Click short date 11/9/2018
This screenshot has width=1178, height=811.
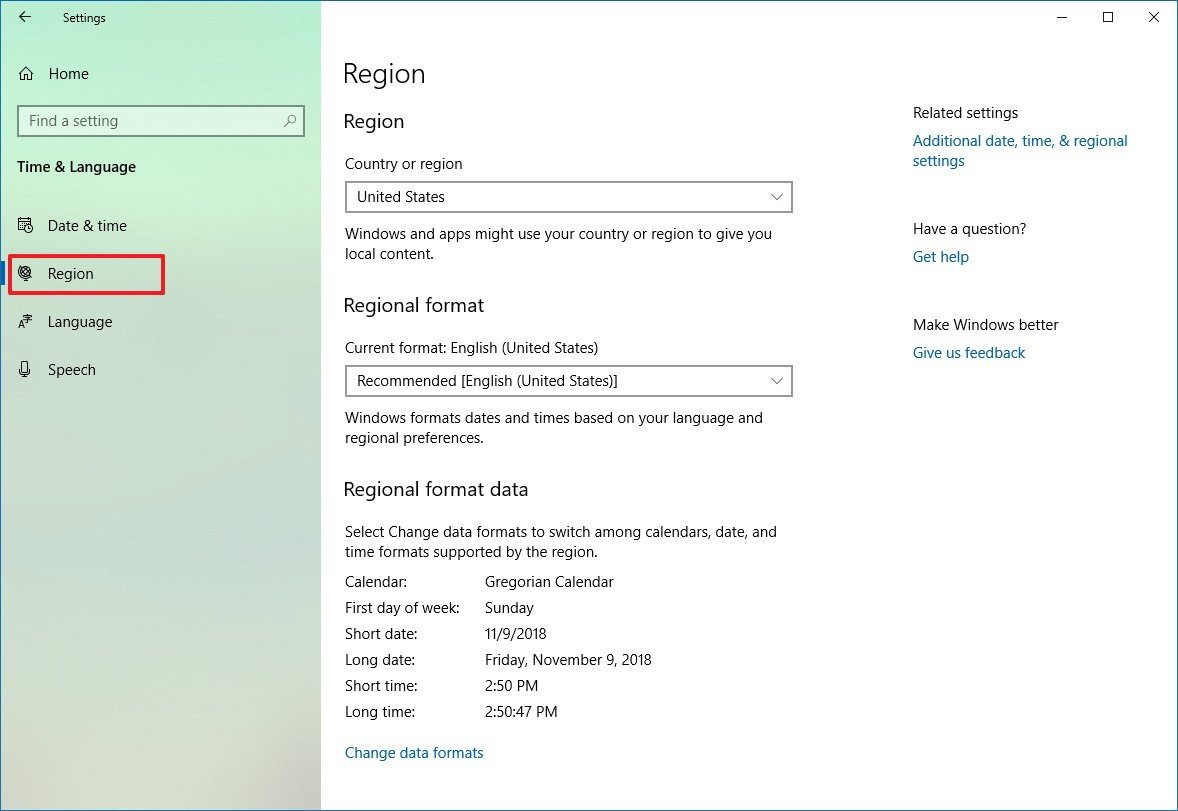[x=515, y=634]
